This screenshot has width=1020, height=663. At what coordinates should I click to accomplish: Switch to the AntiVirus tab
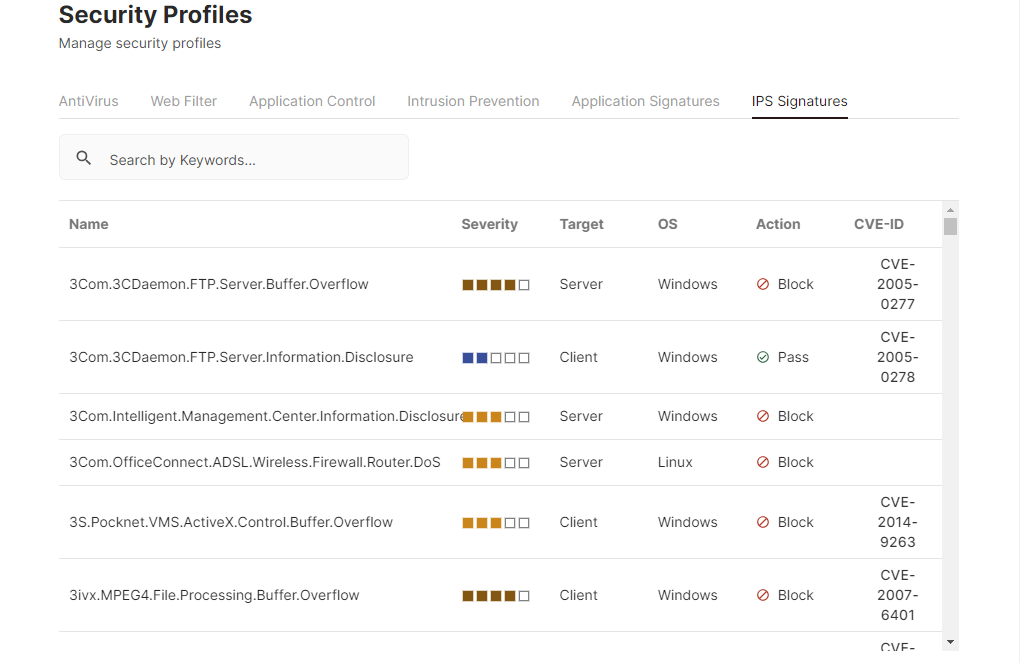(88, 101)
